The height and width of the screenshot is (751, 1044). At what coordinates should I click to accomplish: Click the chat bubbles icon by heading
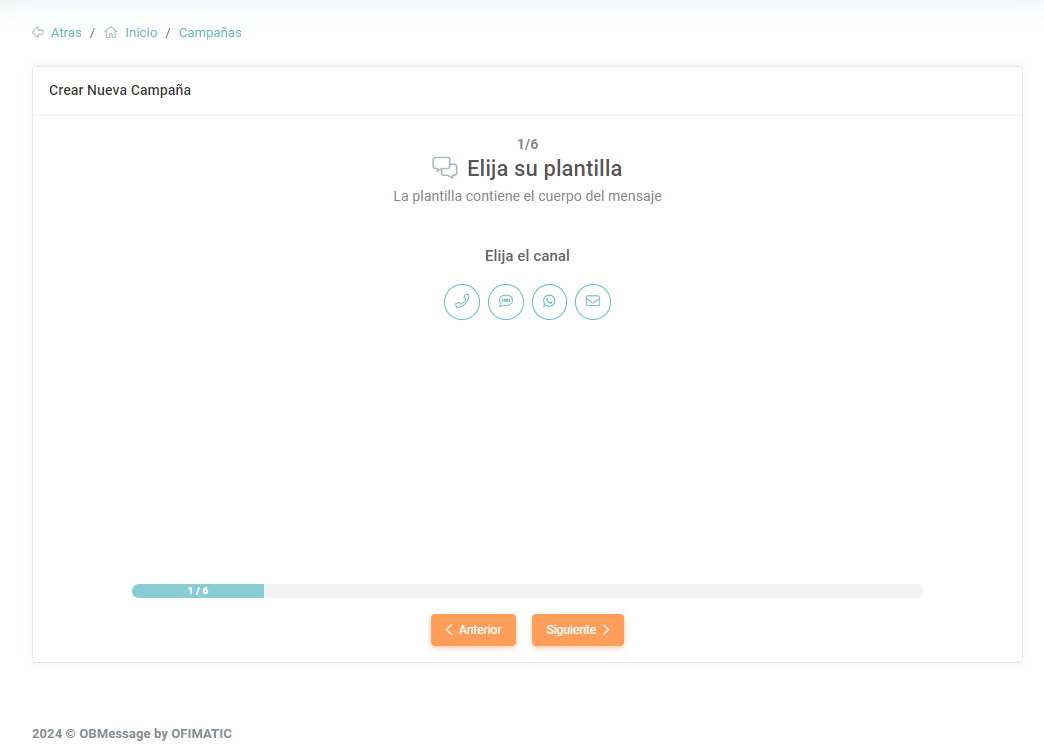445,168
